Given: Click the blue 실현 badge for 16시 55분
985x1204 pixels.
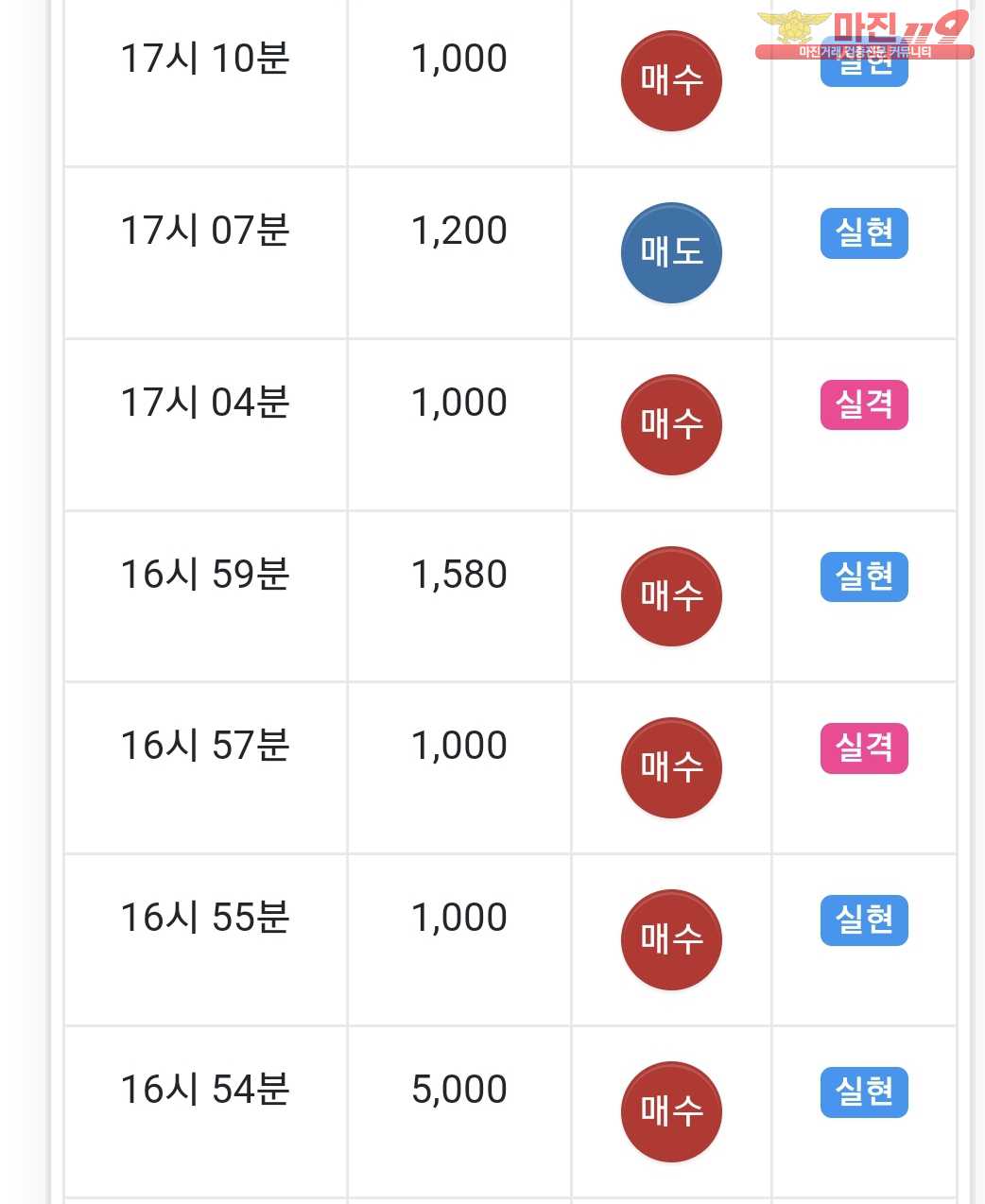Looking at the screenshot, I should click(864, 920).
